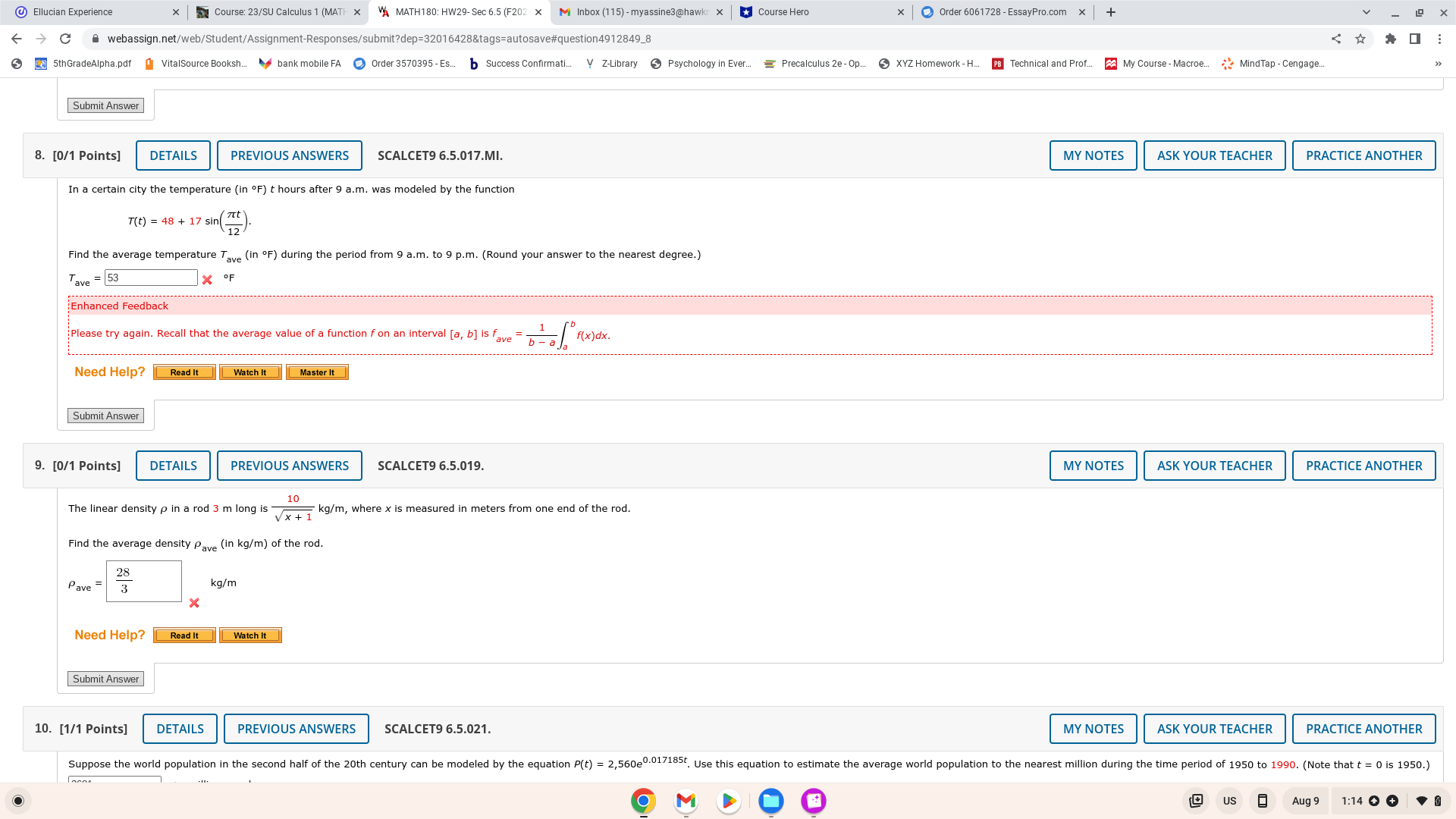
Task: Bookmark this page with the star icon
Action: pos(1360,39)
